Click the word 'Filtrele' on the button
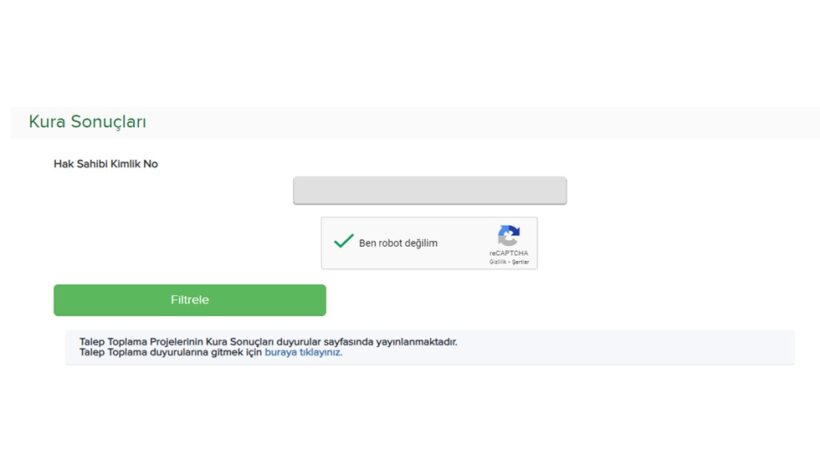This screenshot has width=820, height=460. 190,300
